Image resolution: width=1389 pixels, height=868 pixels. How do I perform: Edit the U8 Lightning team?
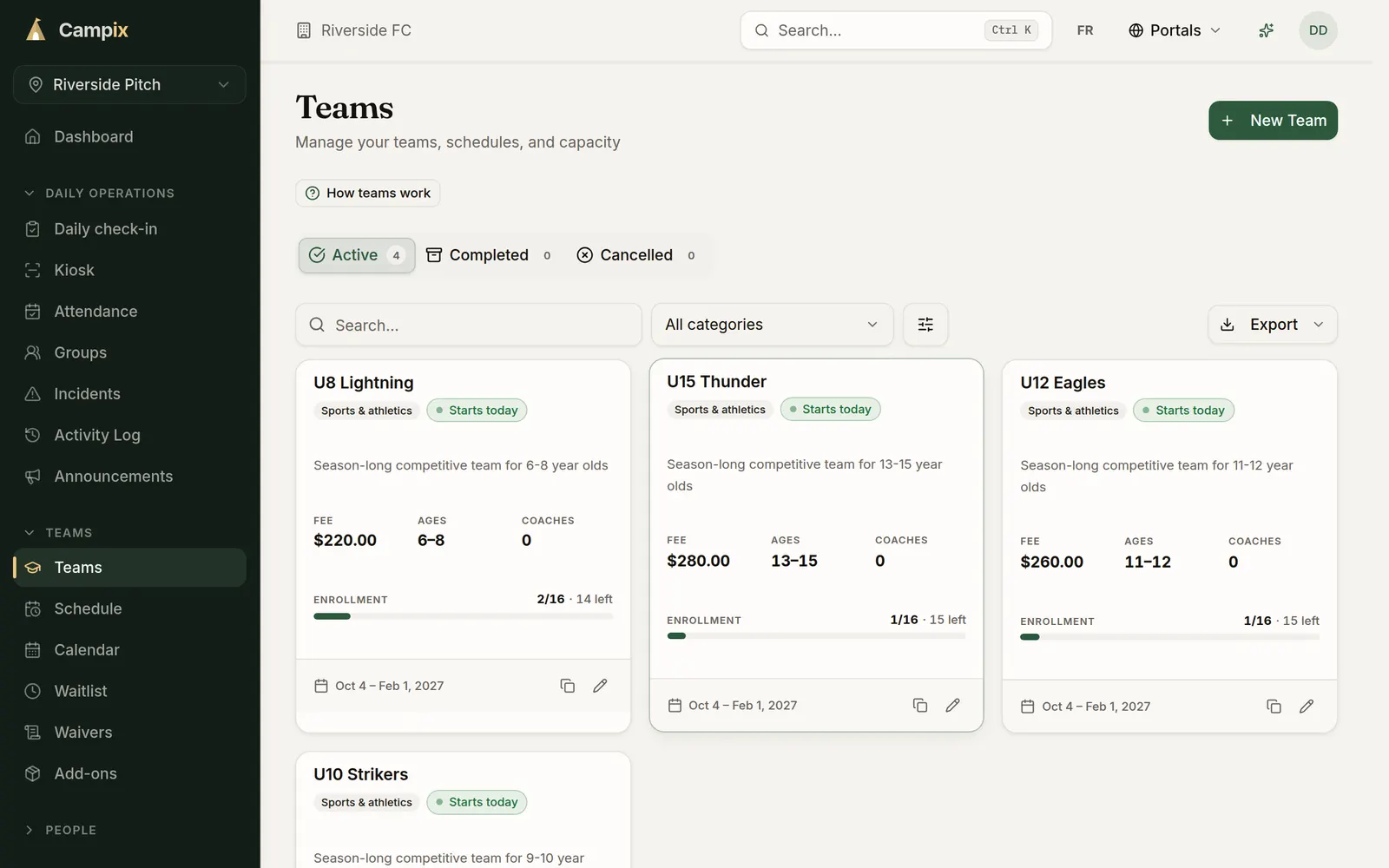pyautogui.click(x=600, y=686)
